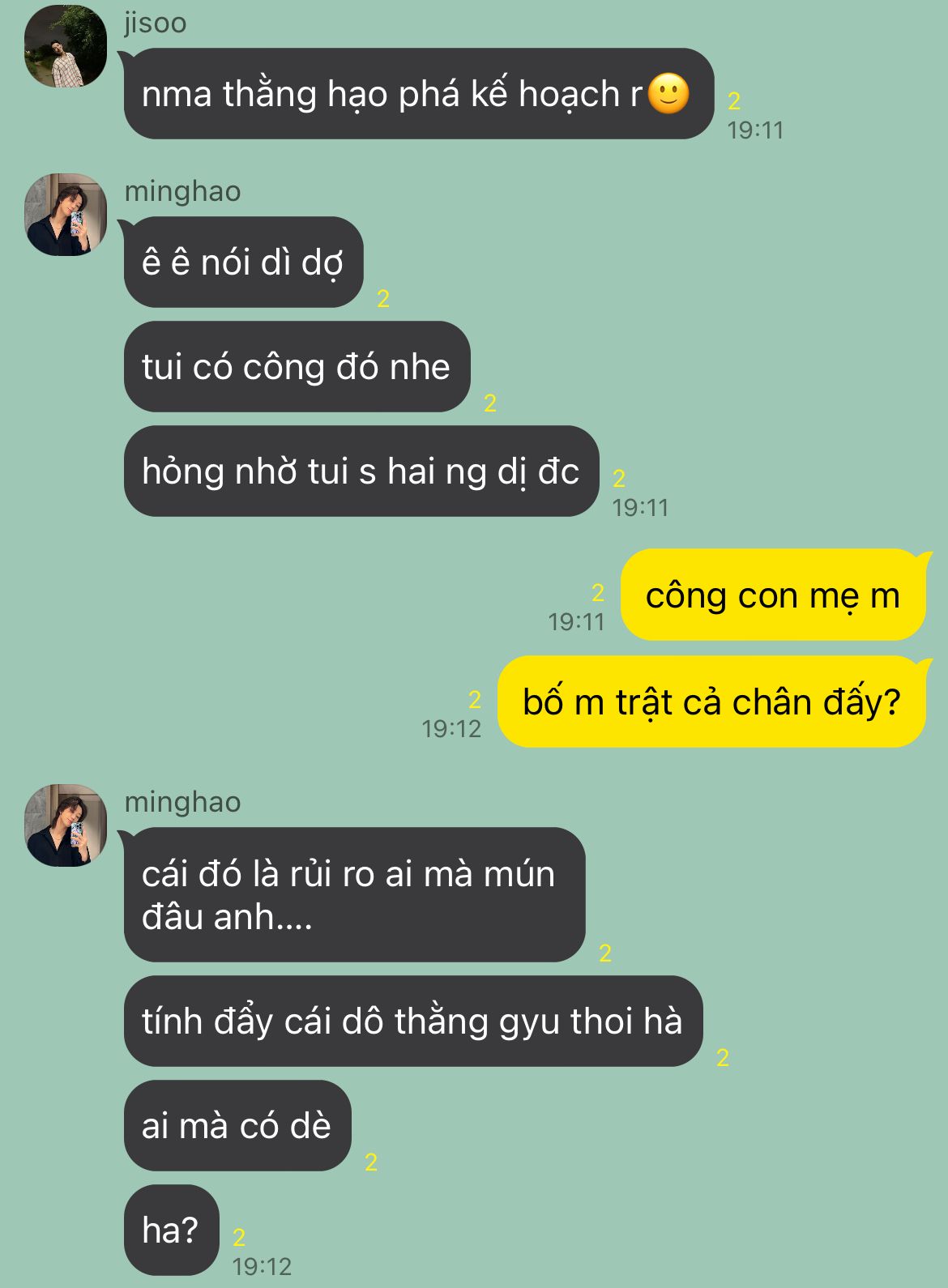Tap the 'hỏng nhờ tui s hai ng dị đc' message
Screen dimensions: 948x1288
pos(361,471)
